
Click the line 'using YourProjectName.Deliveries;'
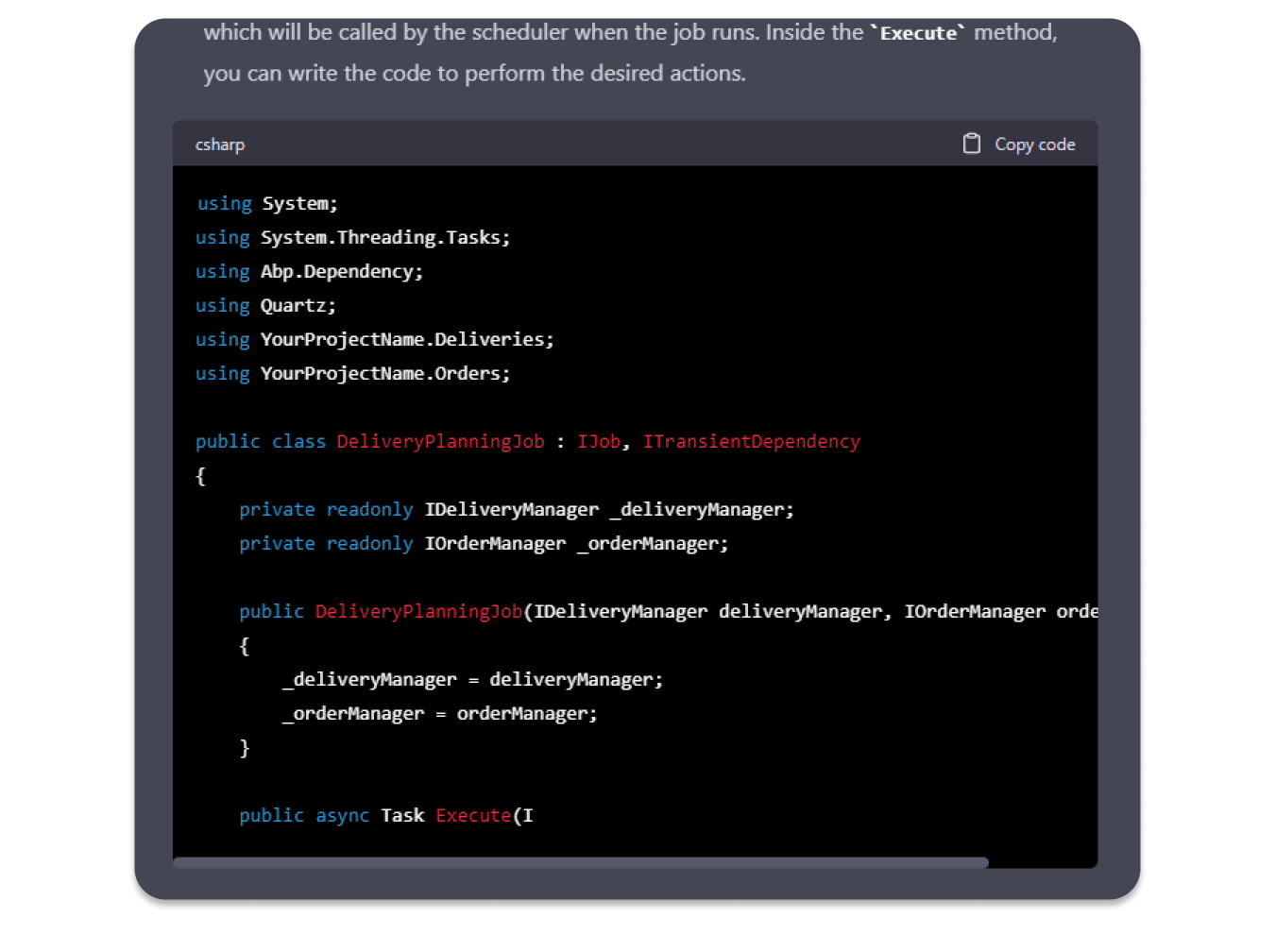click(x=375, y=340)
